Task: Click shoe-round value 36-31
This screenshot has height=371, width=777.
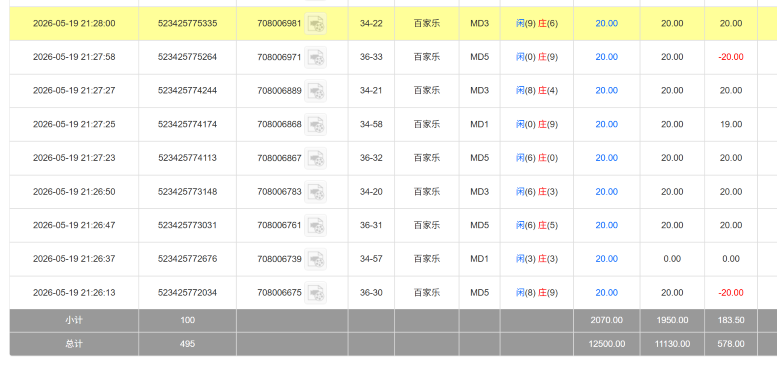Action: point(371,225)
